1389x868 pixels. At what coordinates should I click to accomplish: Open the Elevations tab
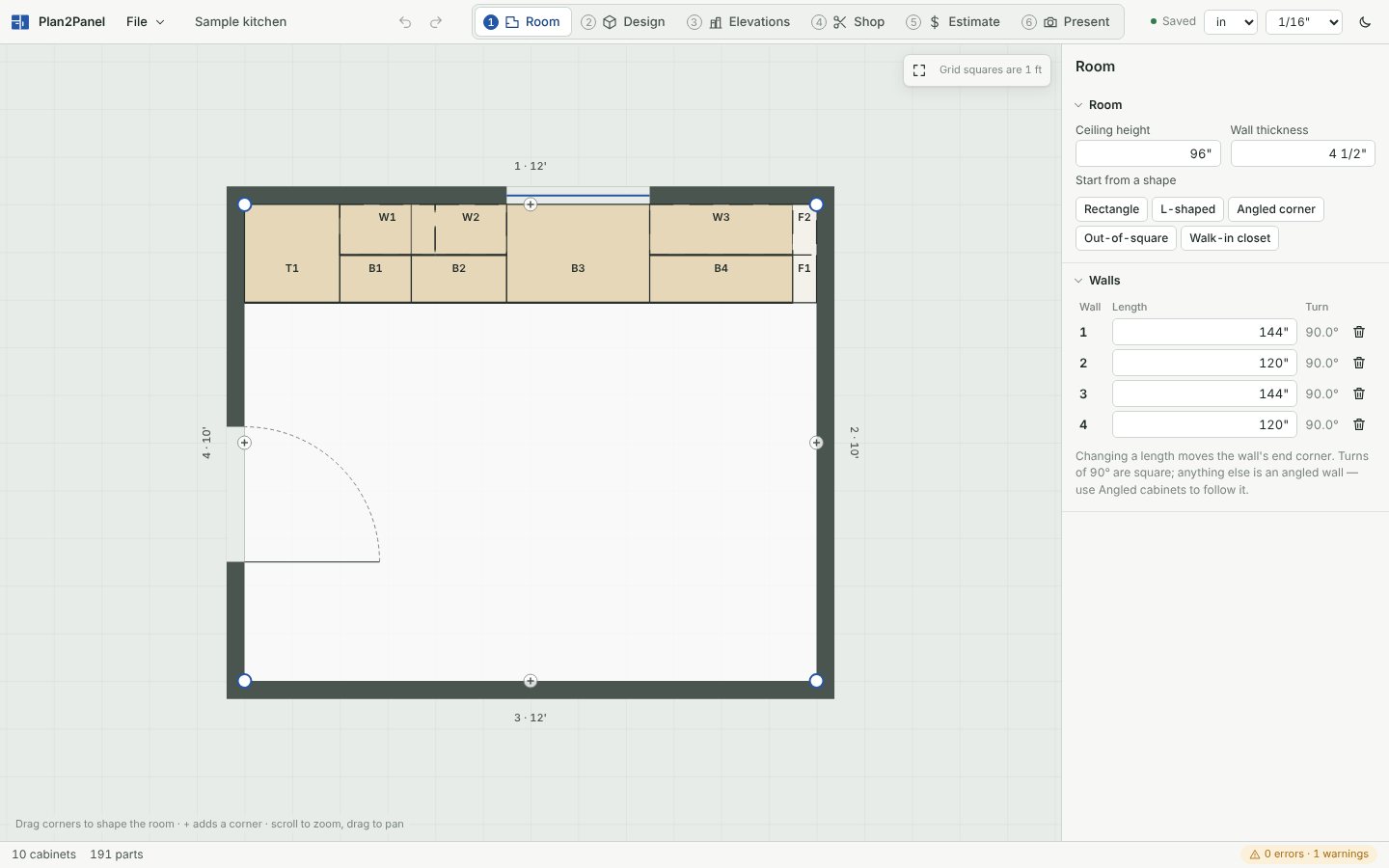pyautogui.click(x=739, y=22)
